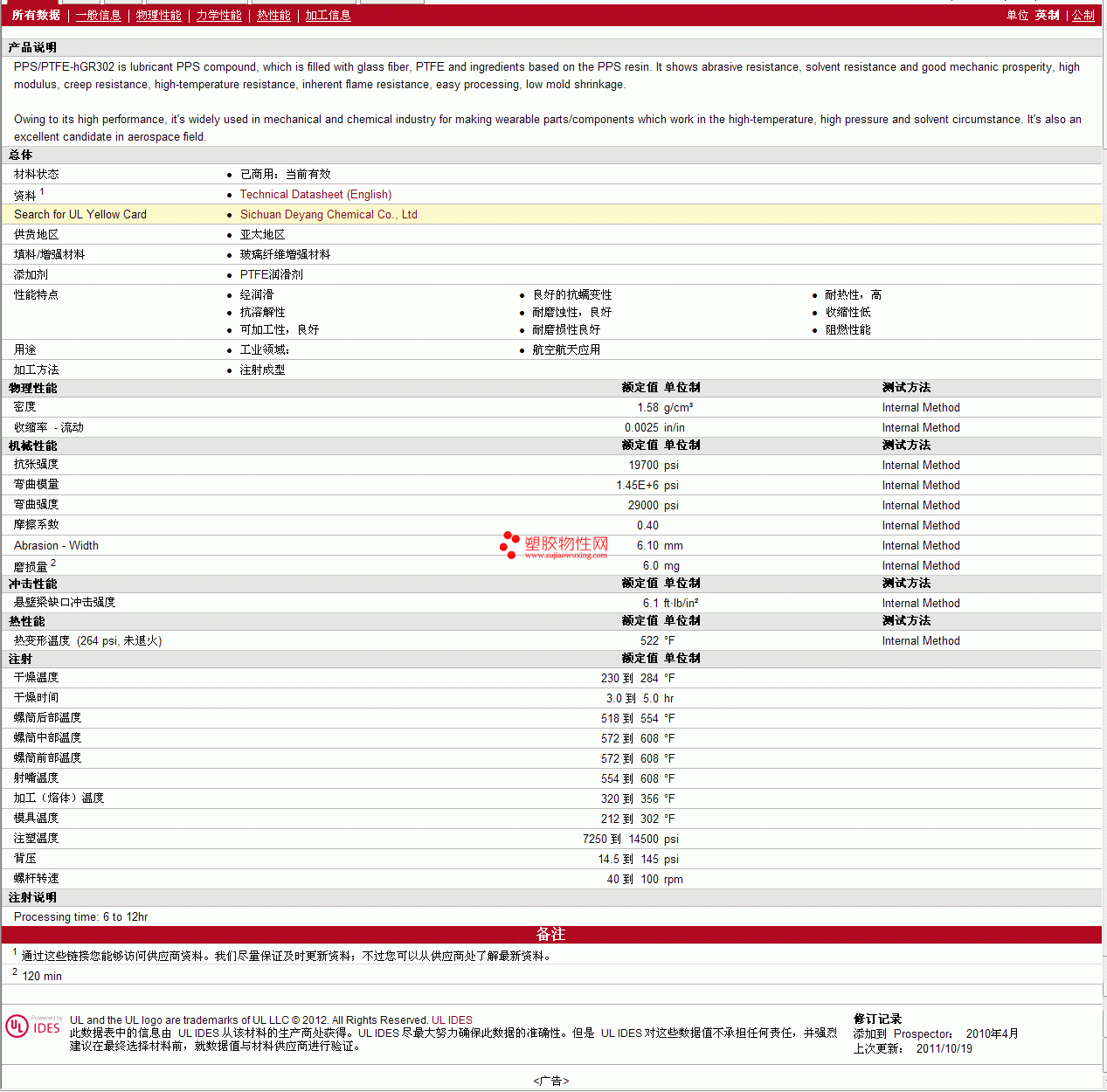This screenshot has width=1107, height=1092.
Task: Select the 密度 value 1.58
Action: point(648,408)
